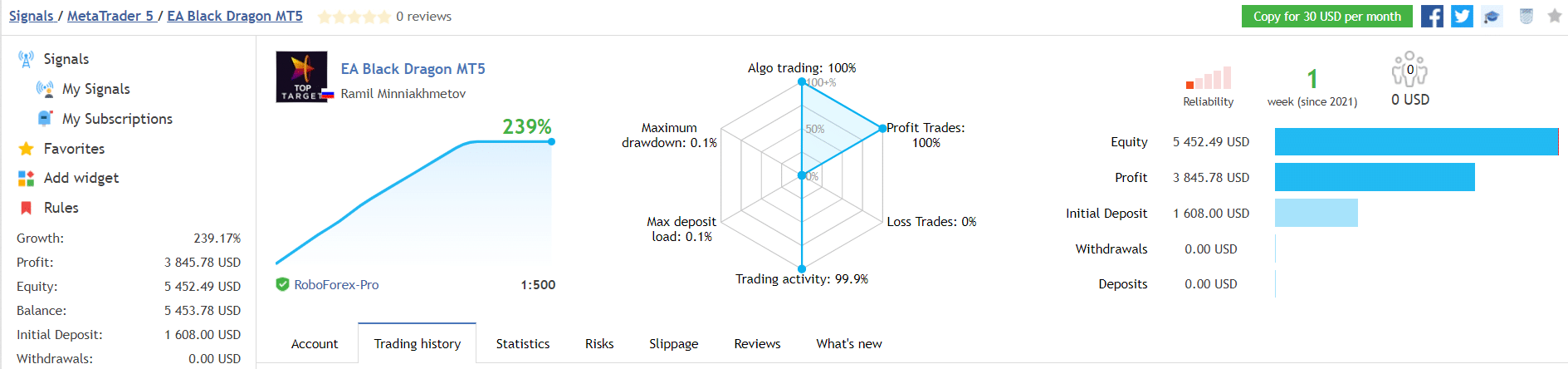Screen dimensions: 1568x369
Task: Click the EA Black Dragon avatar thumbnail
Action: point(302,77)
